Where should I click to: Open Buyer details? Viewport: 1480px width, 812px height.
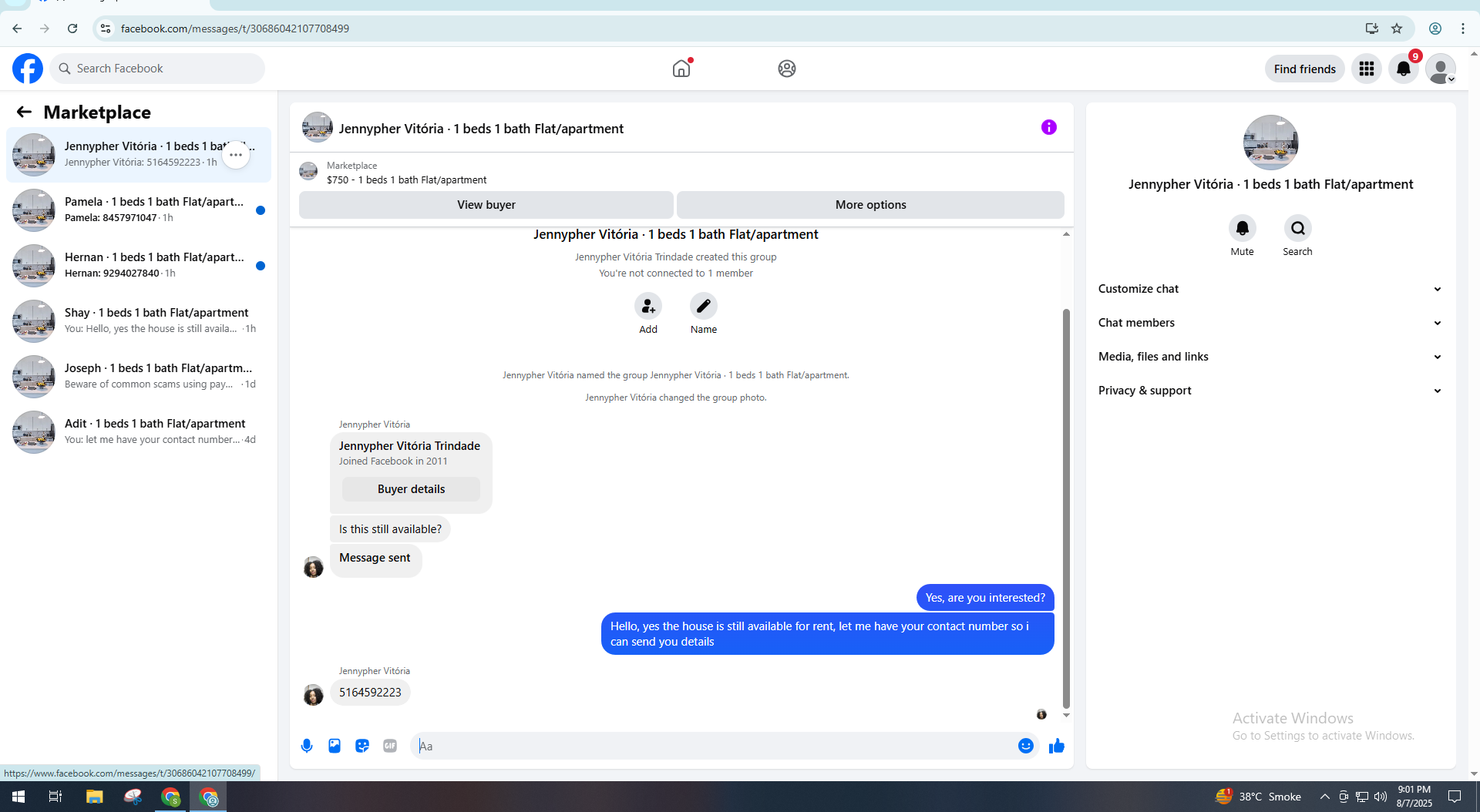[x=411, y=489]
